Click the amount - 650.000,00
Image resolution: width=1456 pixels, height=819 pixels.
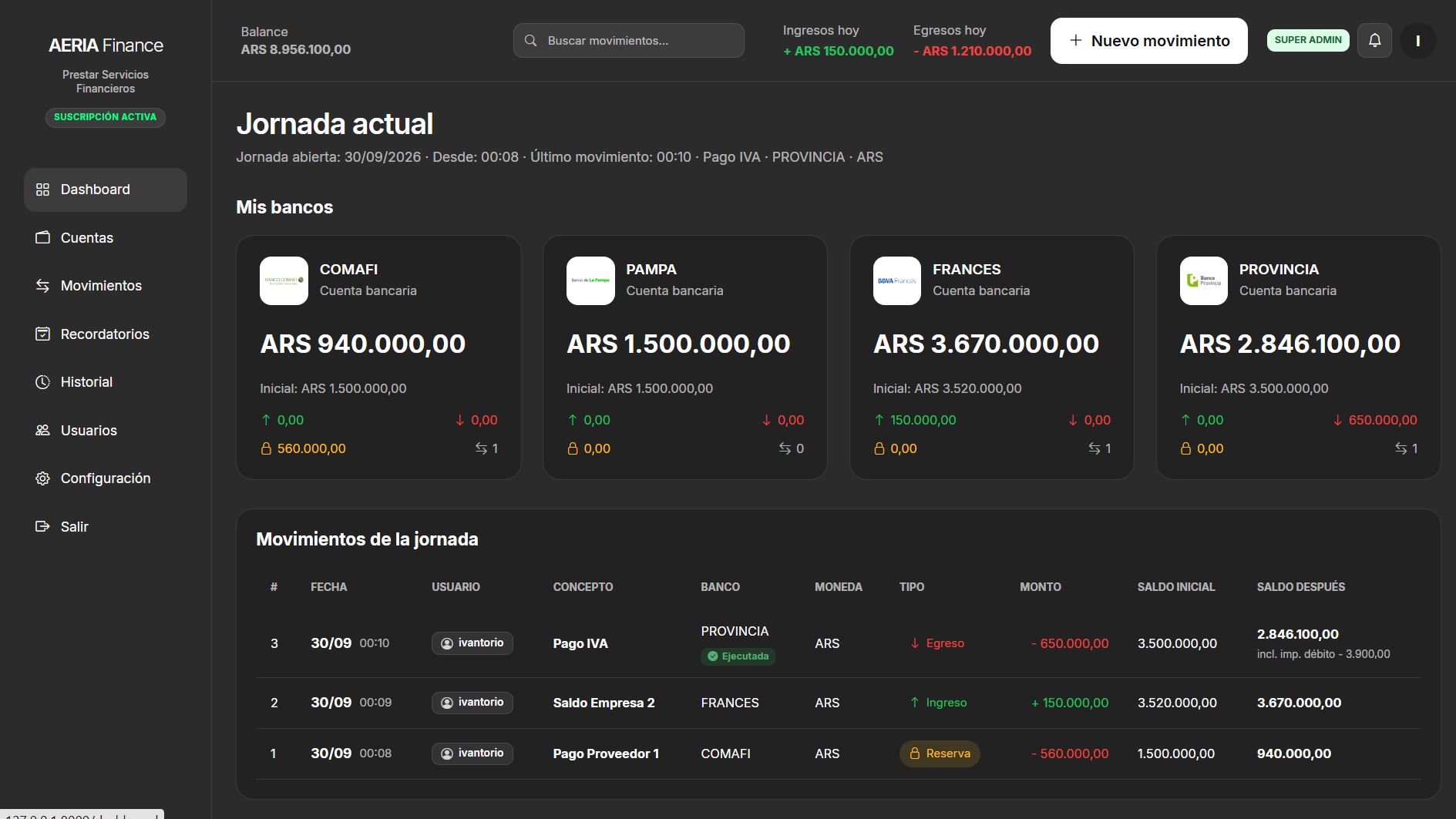pyautogui.click(x=1070, y=643)
